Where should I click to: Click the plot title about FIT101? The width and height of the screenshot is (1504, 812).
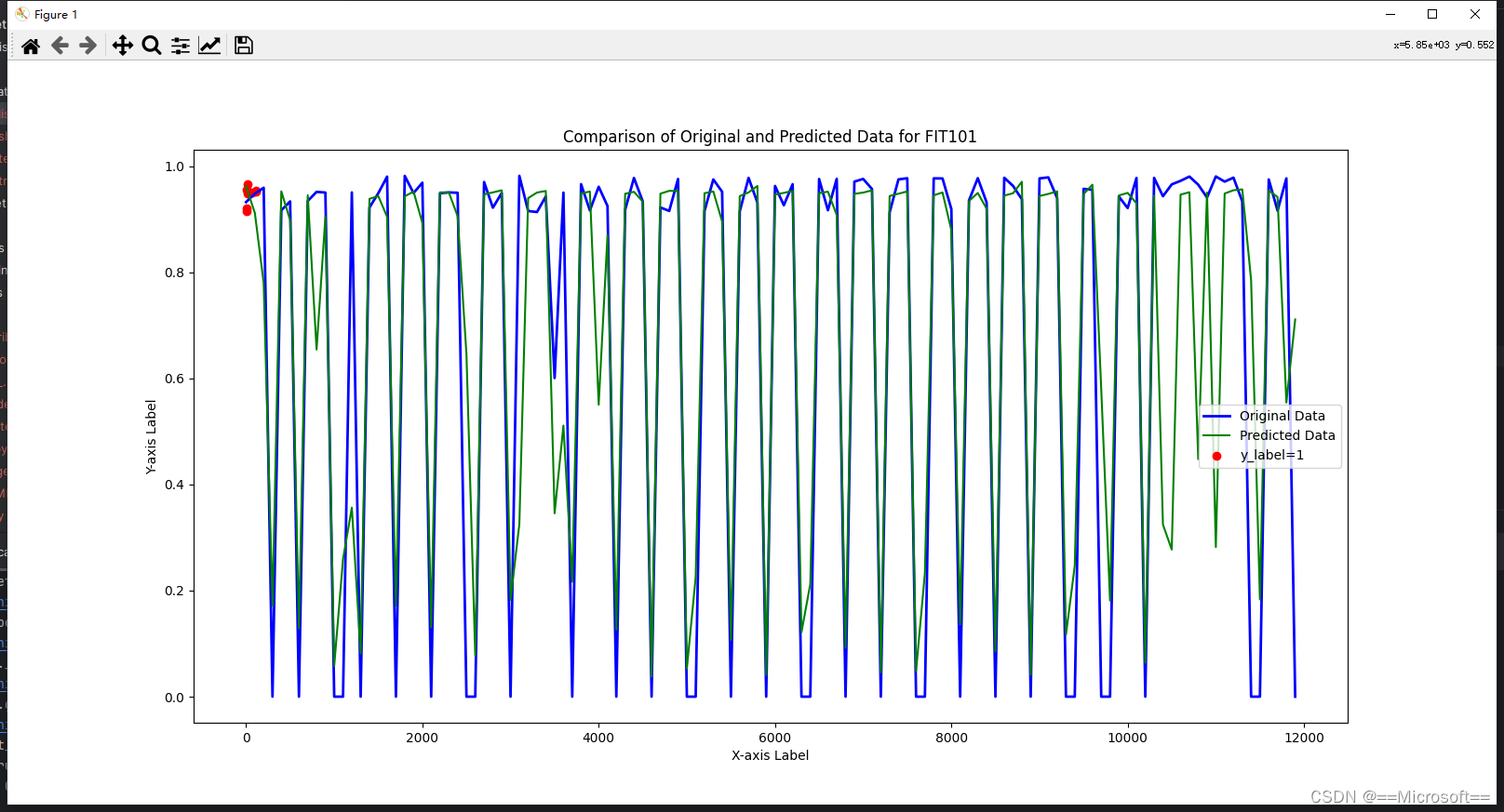[770, 137]
